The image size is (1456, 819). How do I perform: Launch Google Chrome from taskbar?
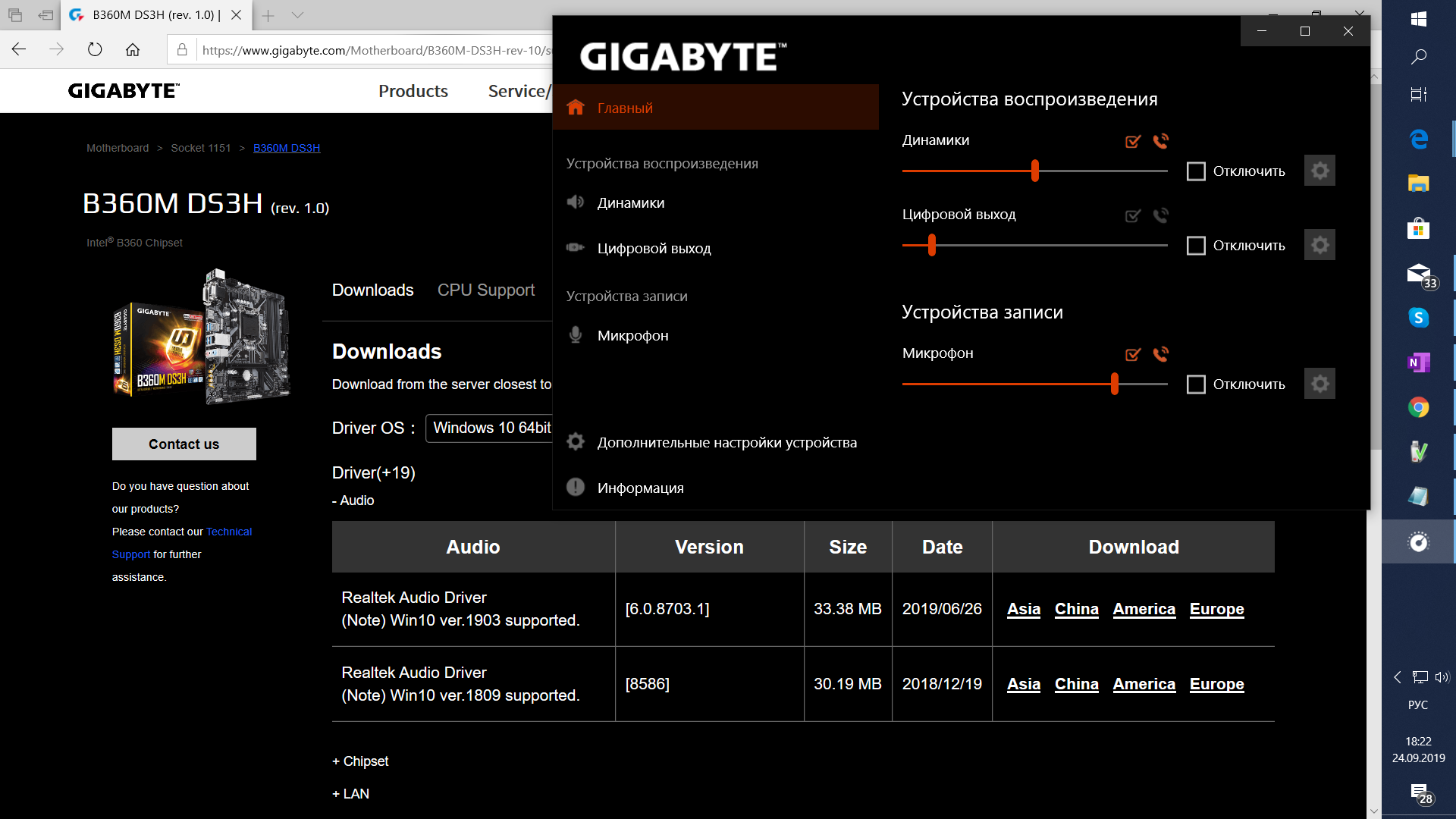pyautogui.click(x=1418, y=407)
